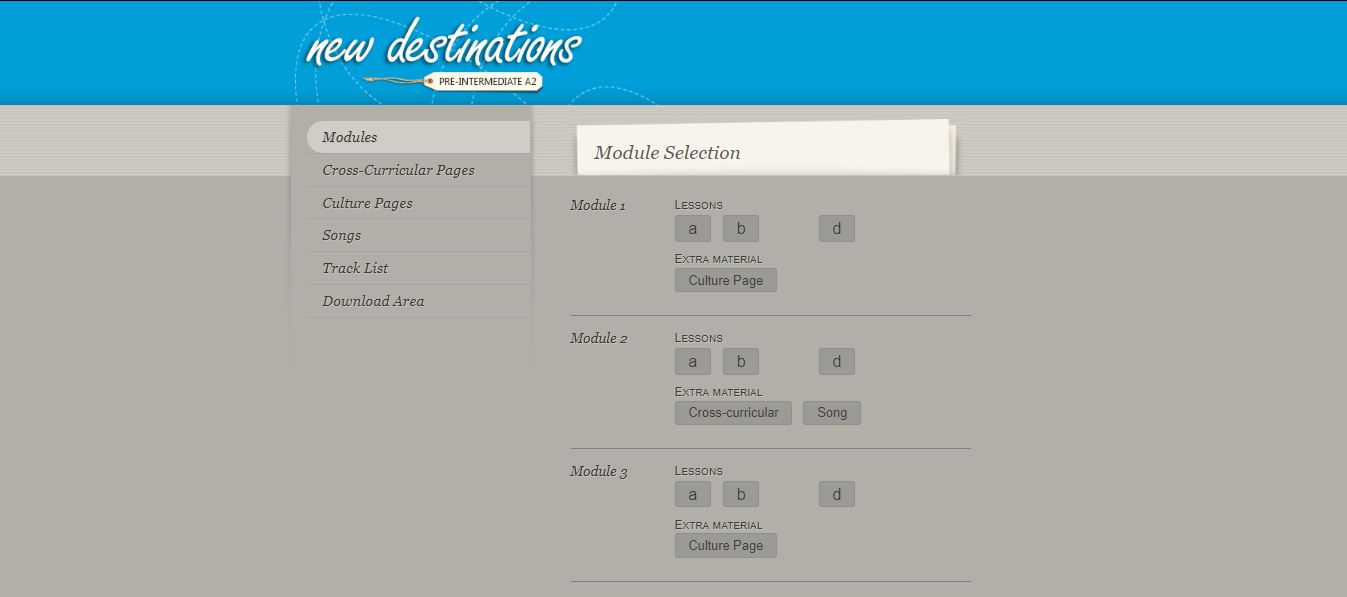1347x597 pixels.
Task: View the Track List page
Action: [x=418, y=268]
